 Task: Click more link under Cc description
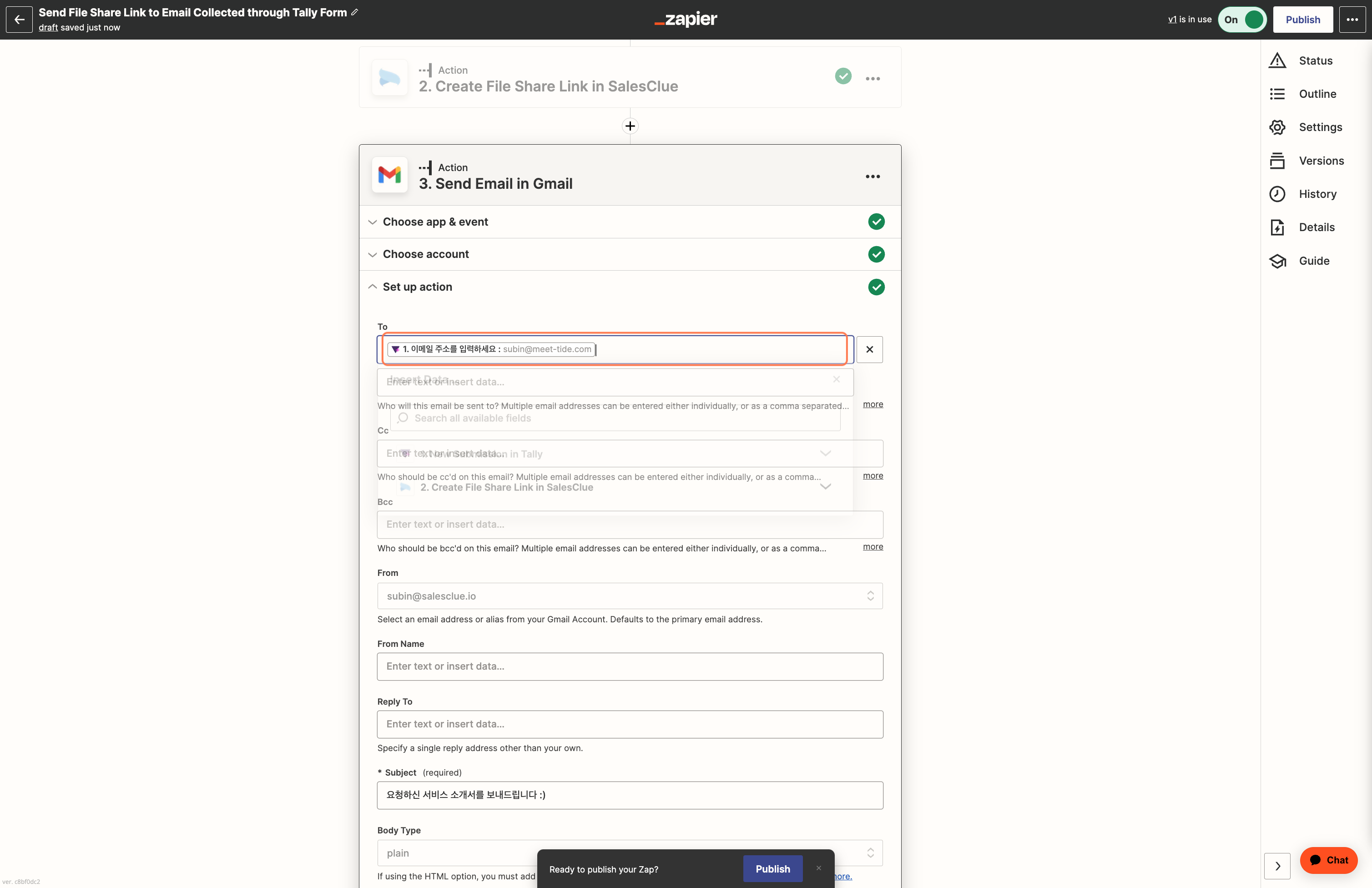click(873, 476)
